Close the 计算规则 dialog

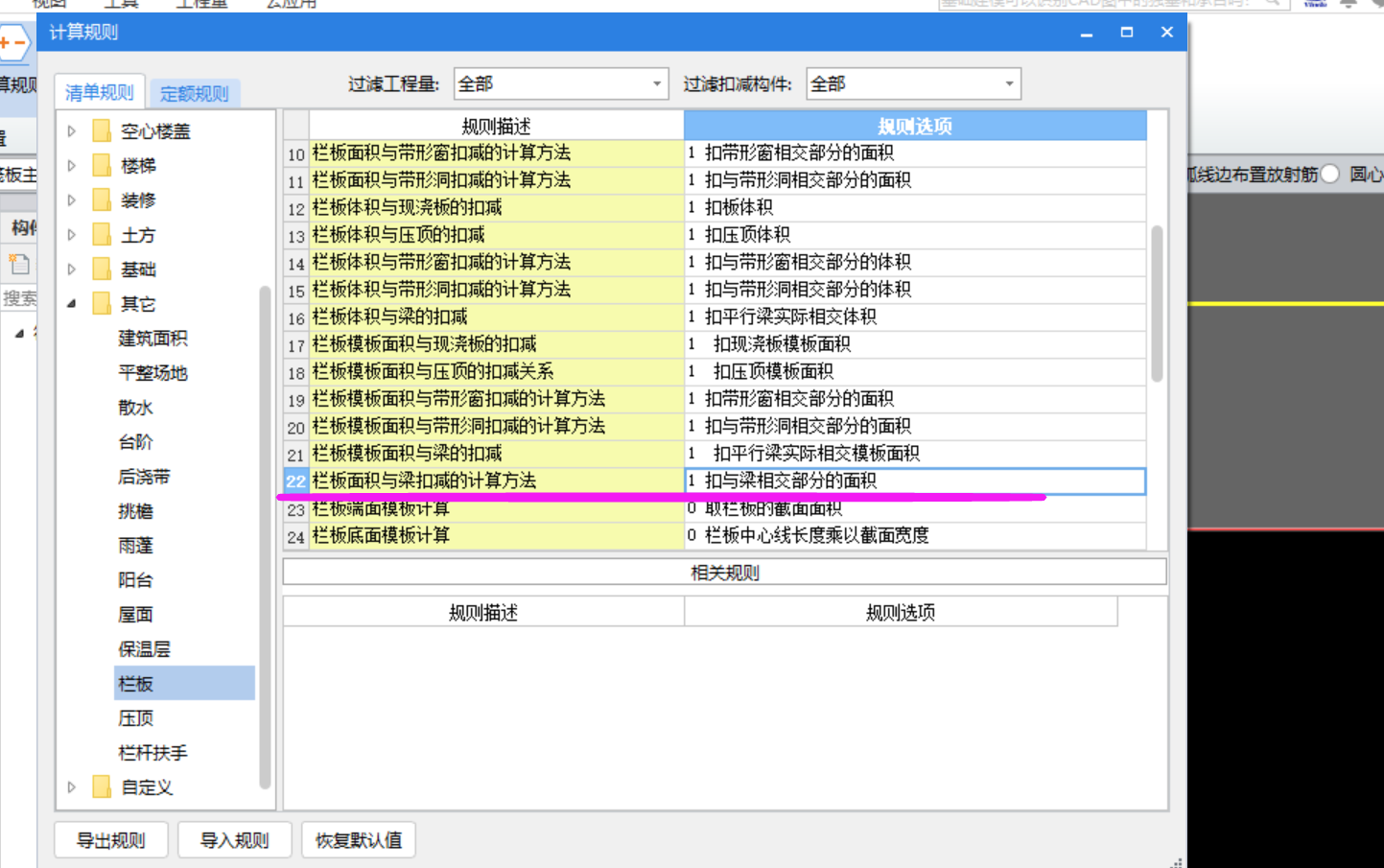(1167, 33)
